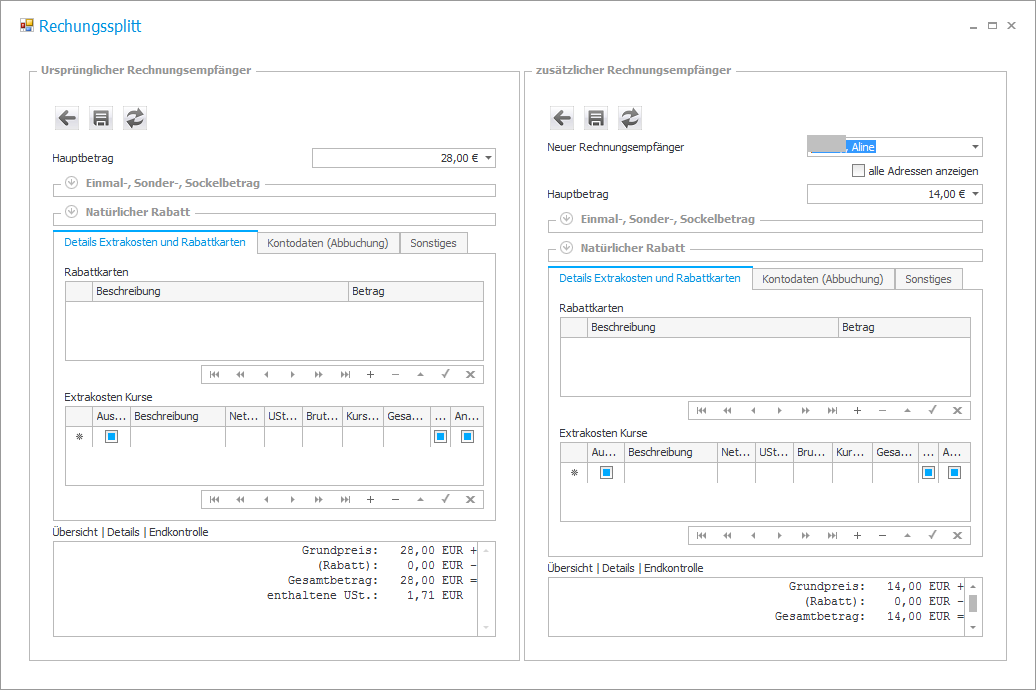
Task: Toggle the 'Aus...' checkbox in left Extrakosten row
Action: pyautogui.click(x=111, y=437)
